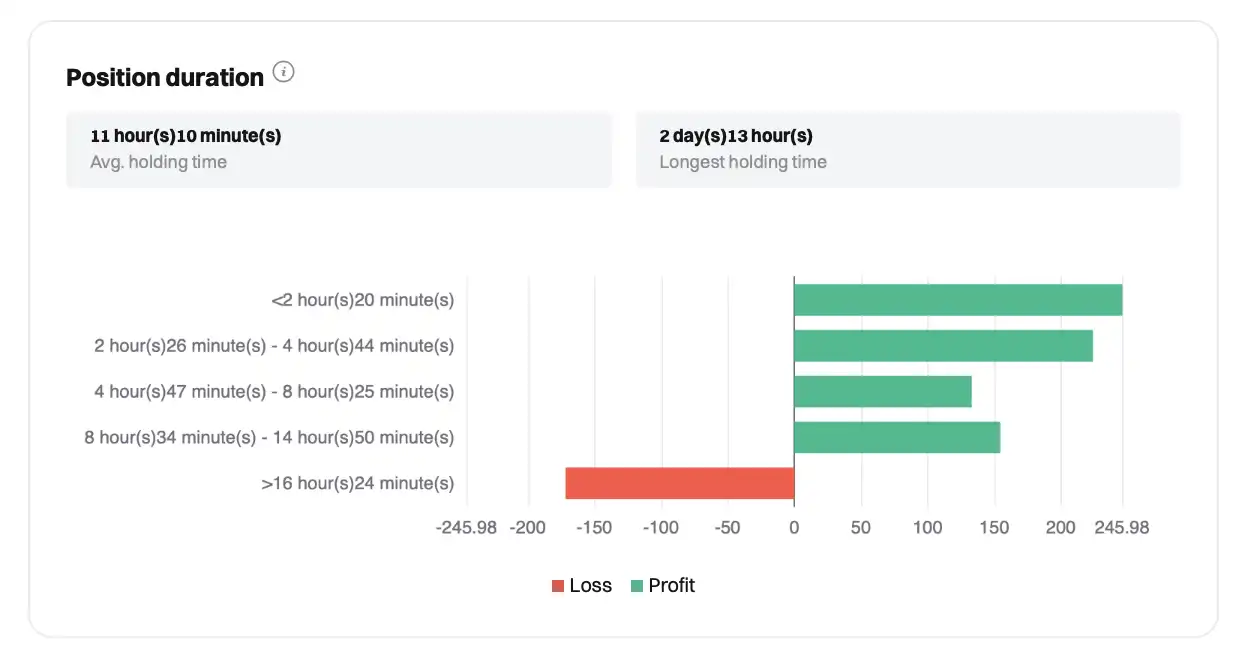Click the info icon beside Position duration
Screen dimensions: 1250x670
pos(284,73)
